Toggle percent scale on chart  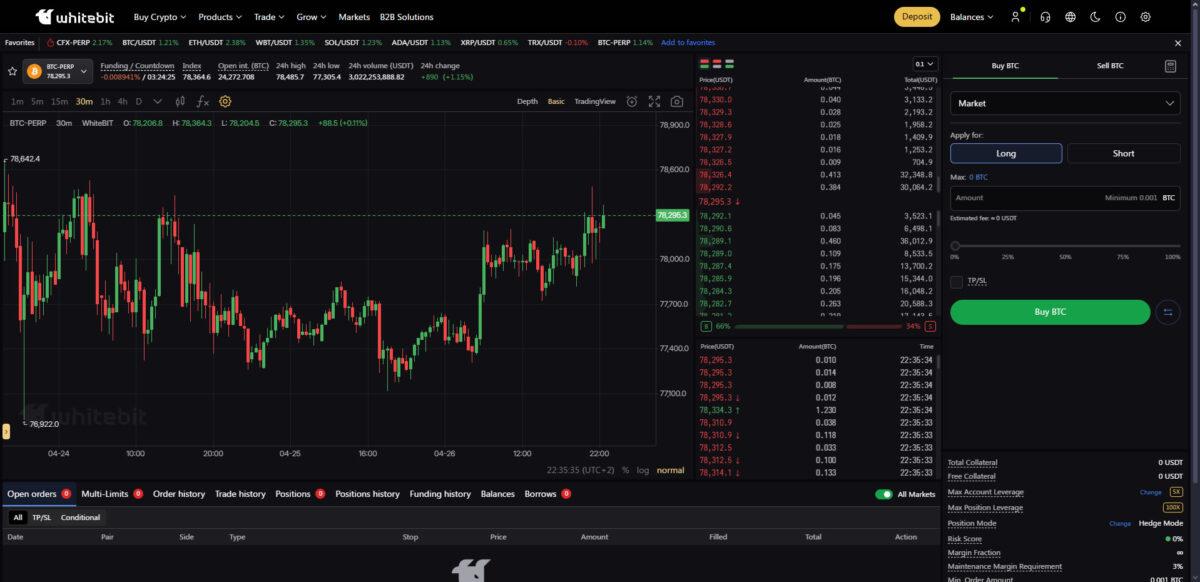626,470
